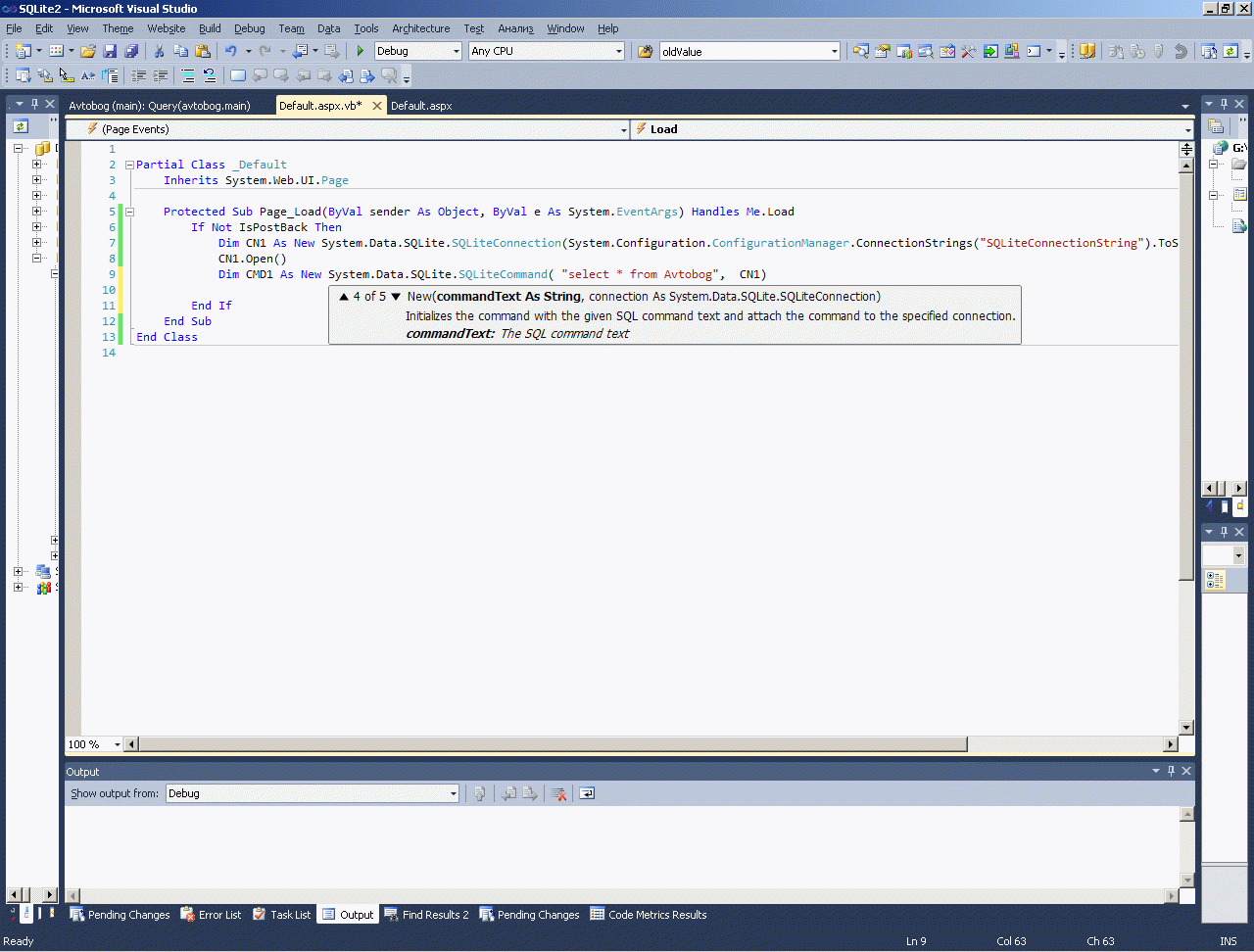
Task: Toggle auto-hide pin on the right Solution Explorer panel
Action: tap(1224, 104)
